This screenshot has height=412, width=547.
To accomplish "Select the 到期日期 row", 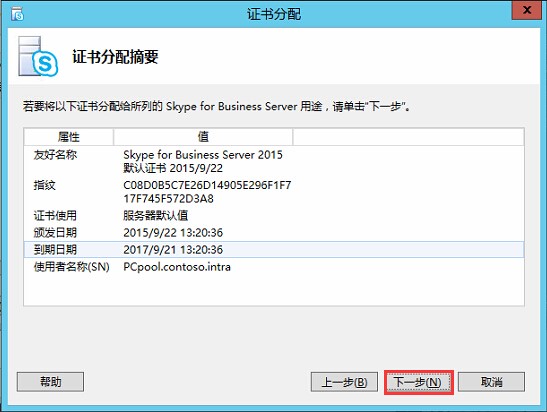I will pos(274,249).
